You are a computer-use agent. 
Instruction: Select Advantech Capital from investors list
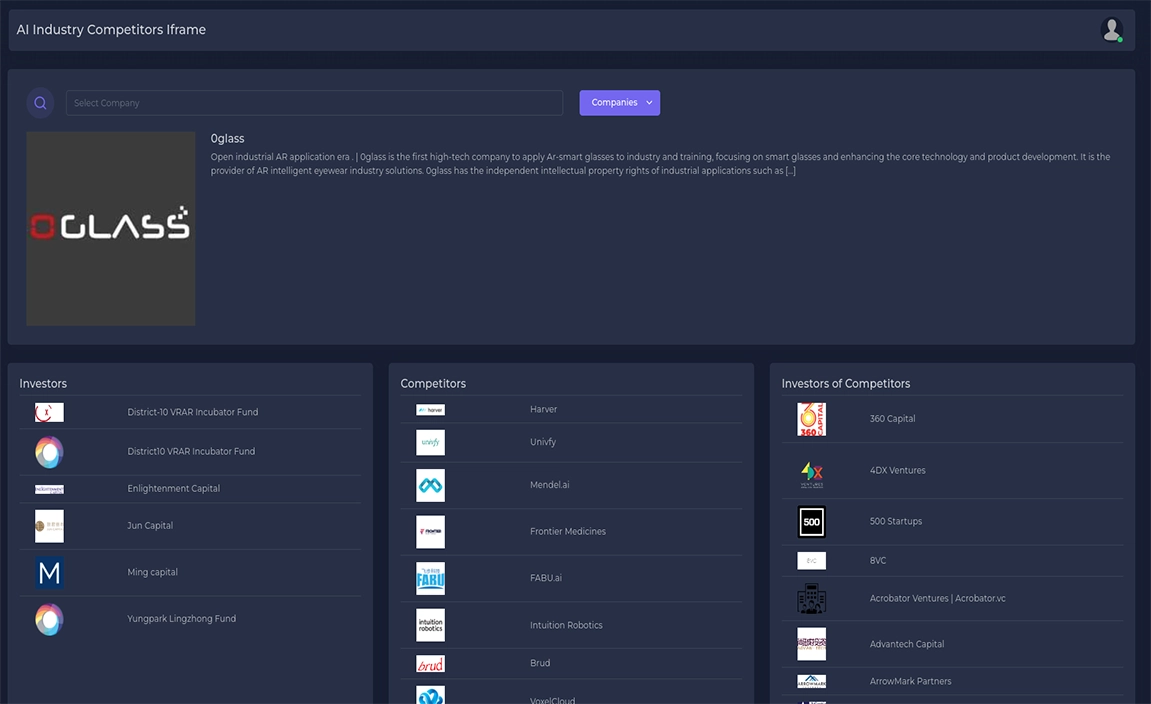(906, 645)
